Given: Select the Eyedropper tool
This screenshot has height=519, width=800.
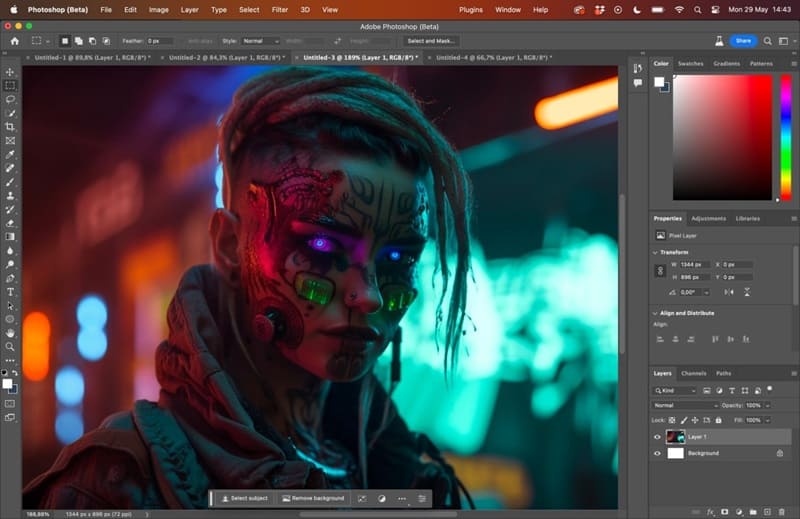Looking at the screenshot, I should coord(10,154).
